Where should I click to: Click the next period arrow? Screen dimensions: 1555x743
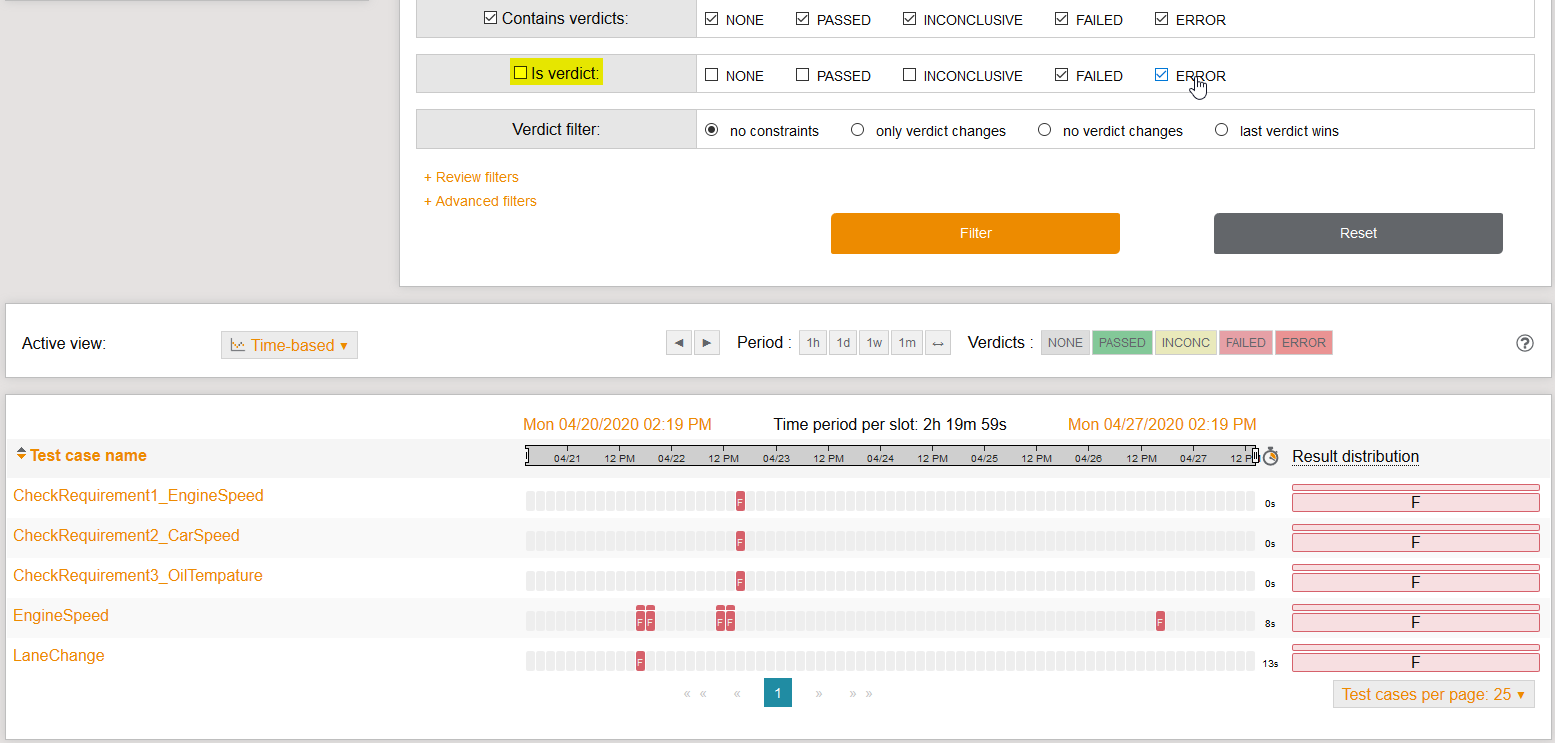[x=707, y=343]
